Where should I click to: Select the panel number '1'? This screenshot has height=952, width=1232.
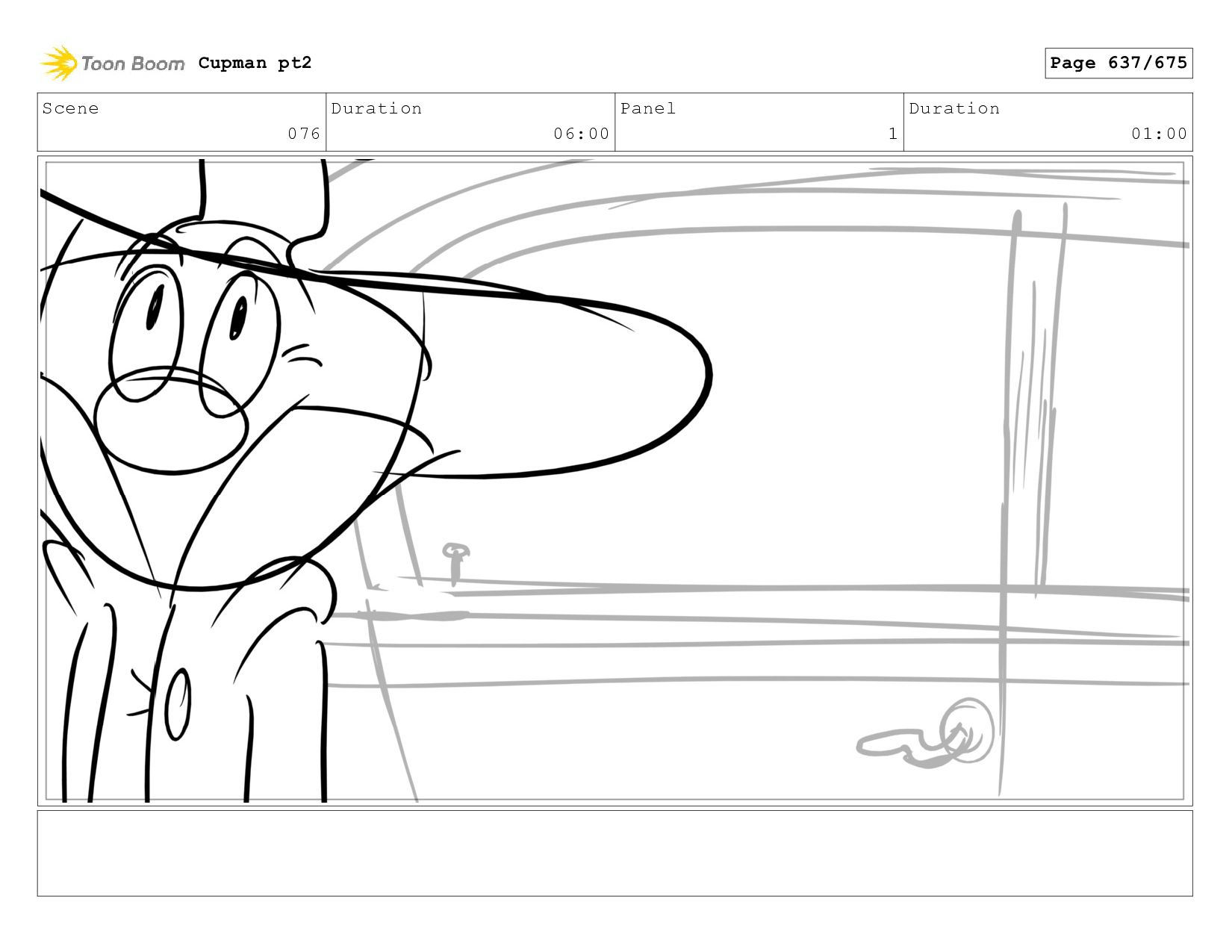pos(892,134)
